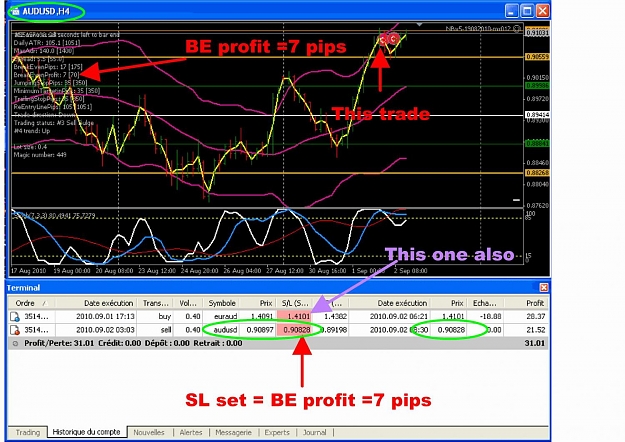Go to the Messagerie tab
The height and width of the screenshot is (442, 625).
click(x=233, y=432)
